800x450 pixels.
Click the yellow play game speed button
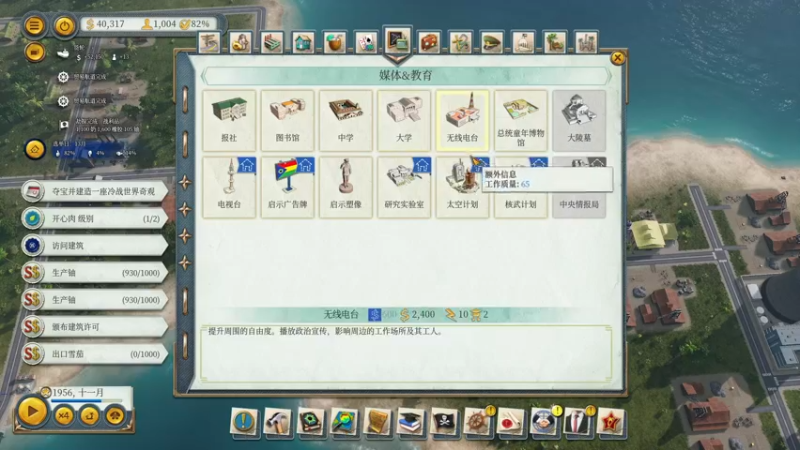coord(32,411)
